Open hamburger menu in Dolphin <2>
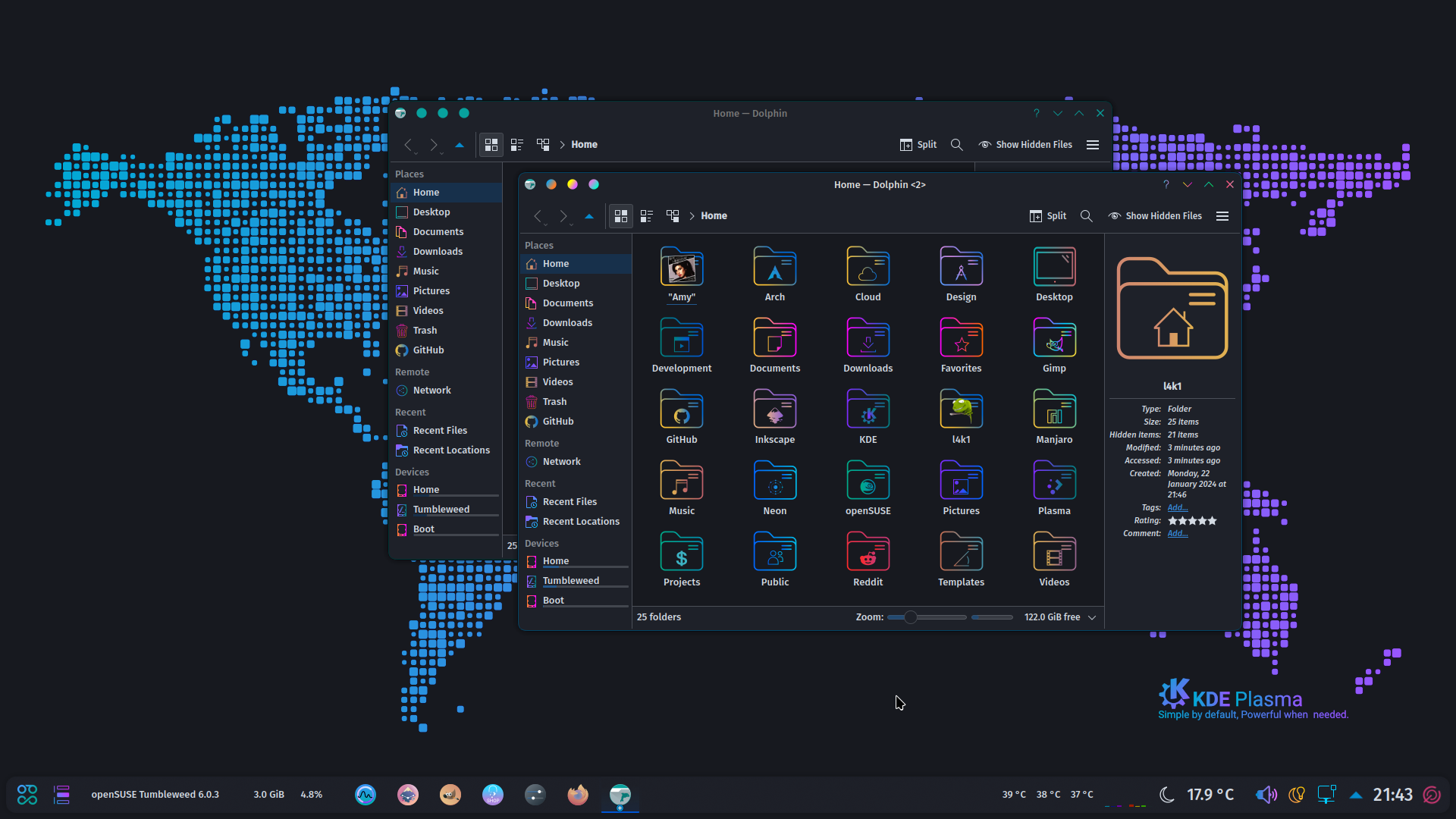 pos(1222,216)
